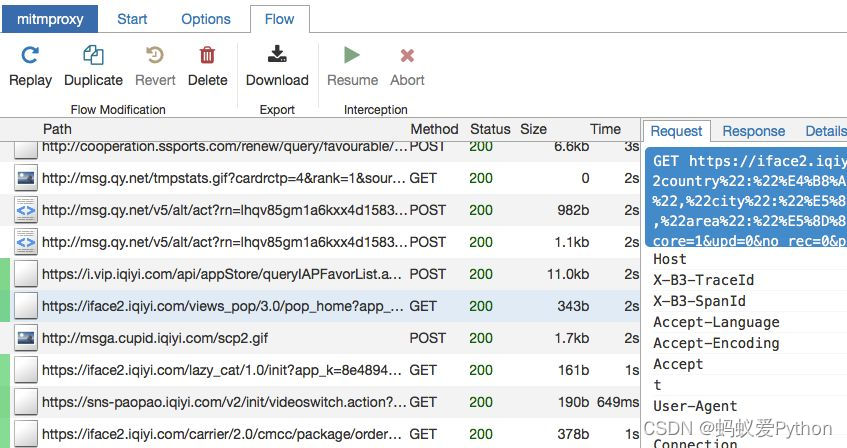Sort flows by Size column header
This screenshot has height=448, width=847.
pos(533,129)
